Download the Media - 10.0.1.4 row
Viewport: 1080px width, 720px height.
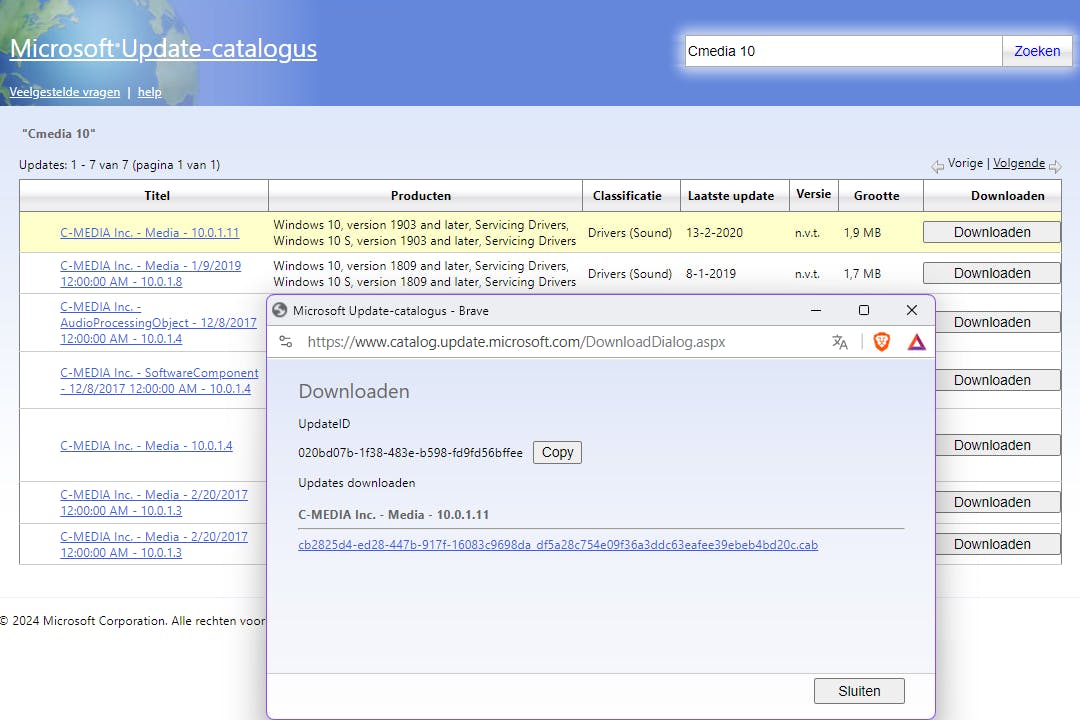(x=997, y=445)
